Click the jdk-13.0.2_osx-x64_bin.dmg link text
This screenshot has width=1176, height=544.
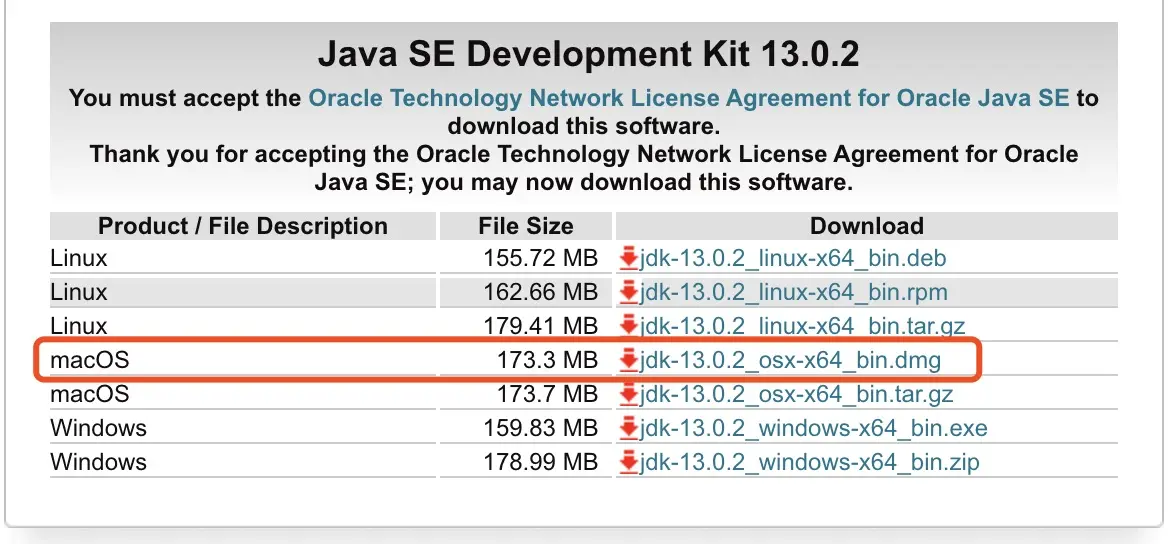(x=791, y=360)
